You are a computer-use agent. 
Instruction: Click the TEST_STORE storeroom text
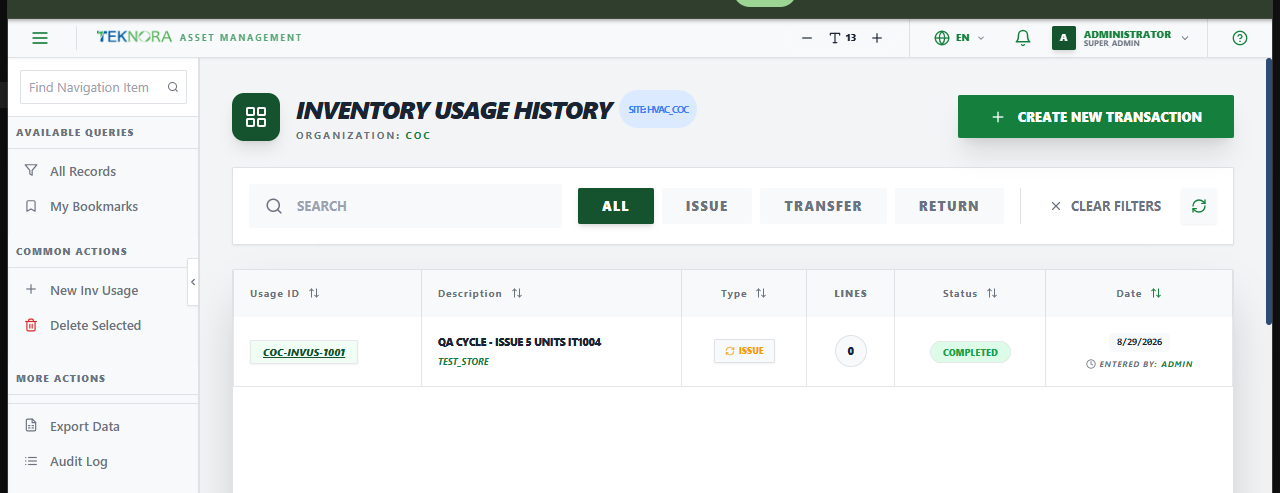tap(464, 362)
